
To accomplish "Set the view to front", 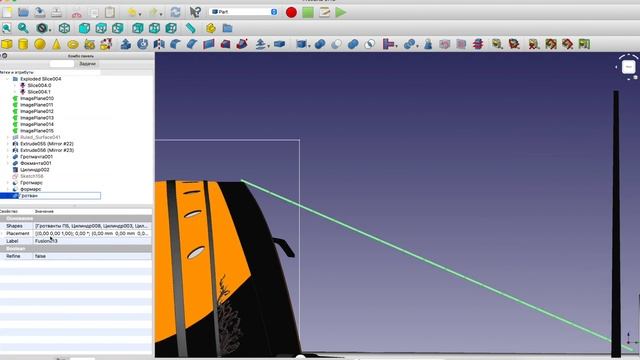I will point(84,28).
